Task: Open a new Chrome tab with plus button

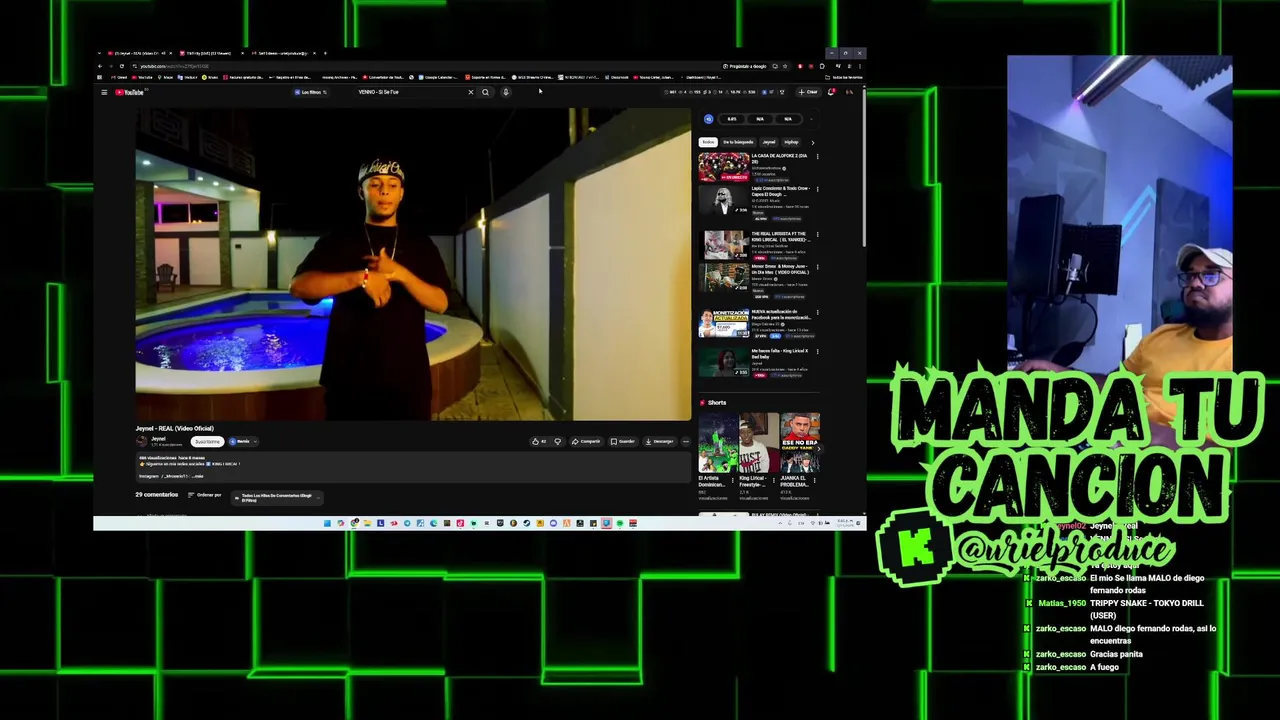Action: [325, 53]
